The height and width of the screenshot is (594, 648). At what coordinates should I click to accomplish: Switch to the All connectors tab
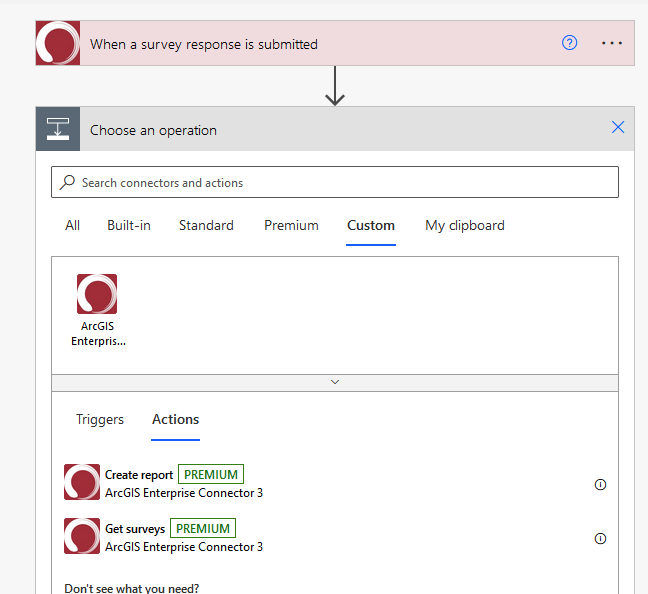click(x=72, y=225)
